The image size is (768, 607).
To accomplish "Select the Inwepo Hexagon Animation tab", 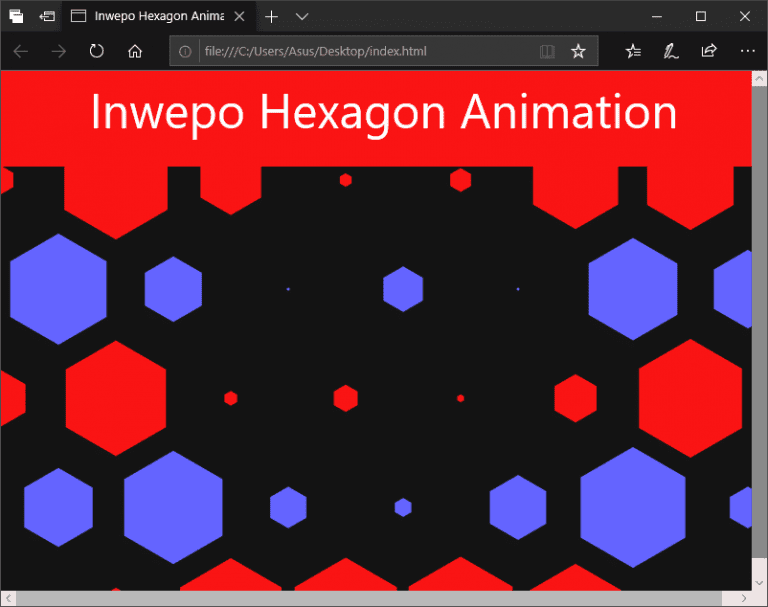I will (150, 16).
